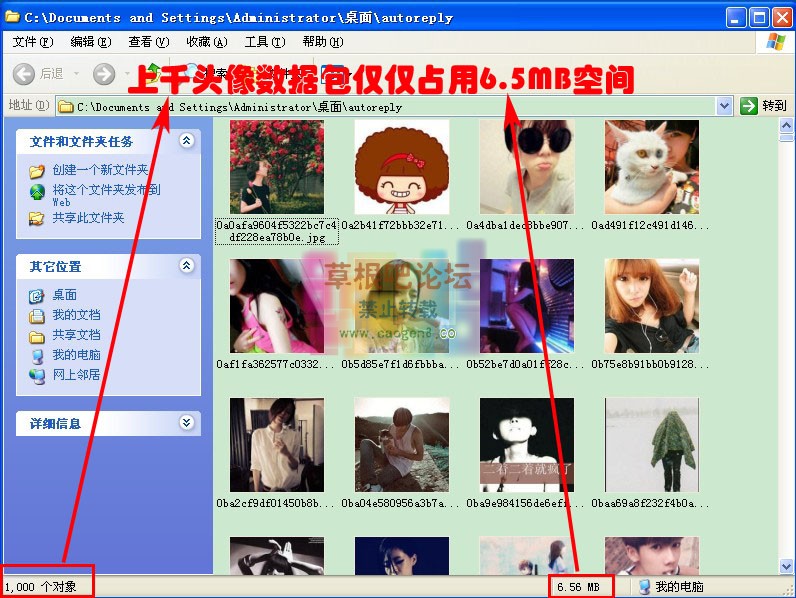
Task: Open the dropdown arrow beside Back button
Action: [77, 74]
